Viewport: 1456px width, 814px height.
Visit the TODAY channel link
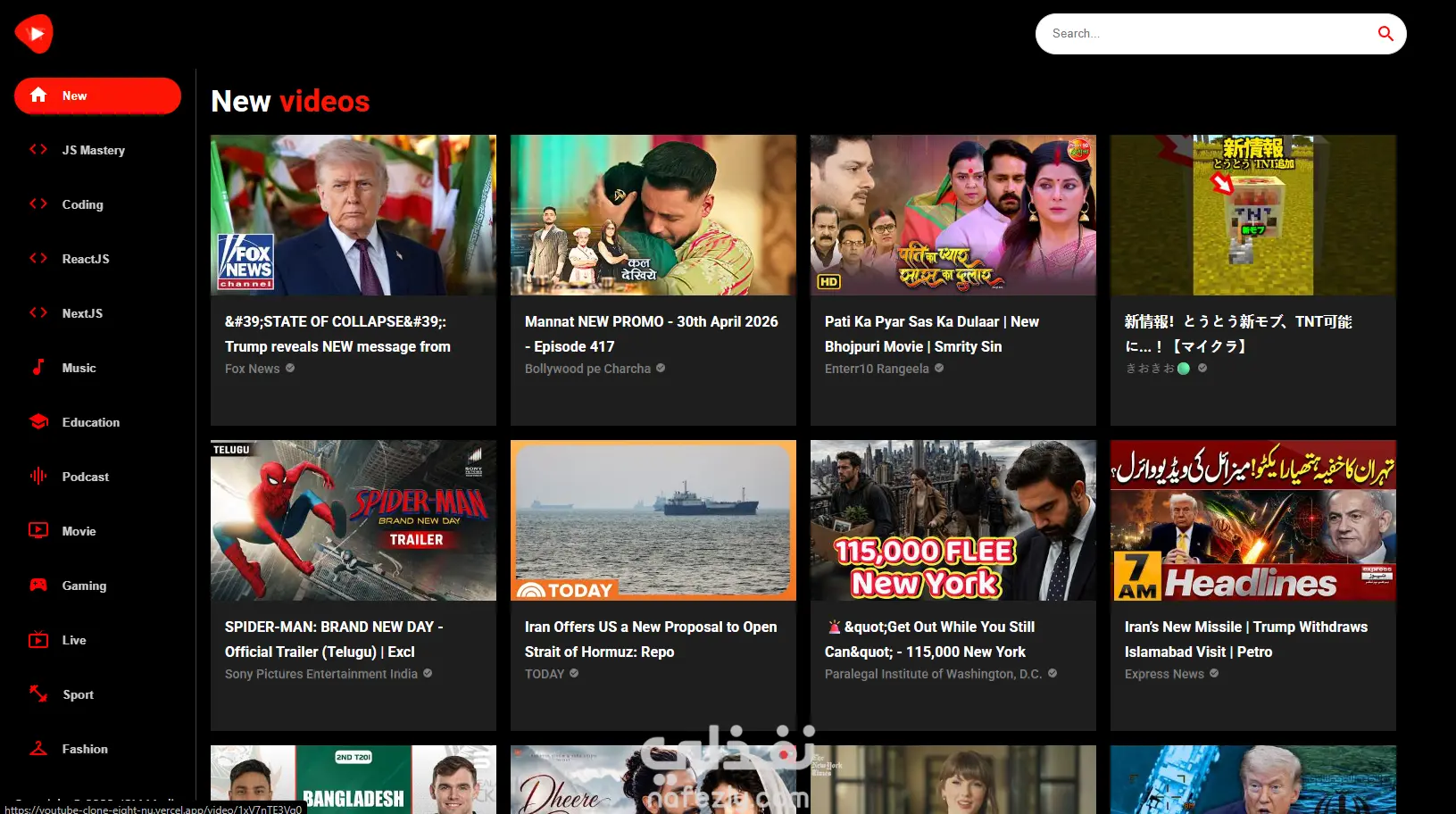[x=545, y=674]
